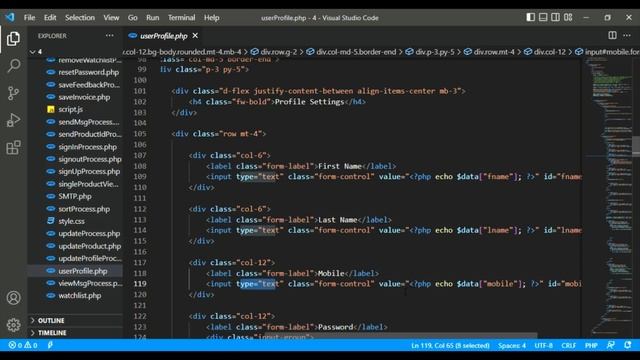Click the errors and warnings status indicator
The width and height of the screenshot is (640, 360).
click(23, 345)
